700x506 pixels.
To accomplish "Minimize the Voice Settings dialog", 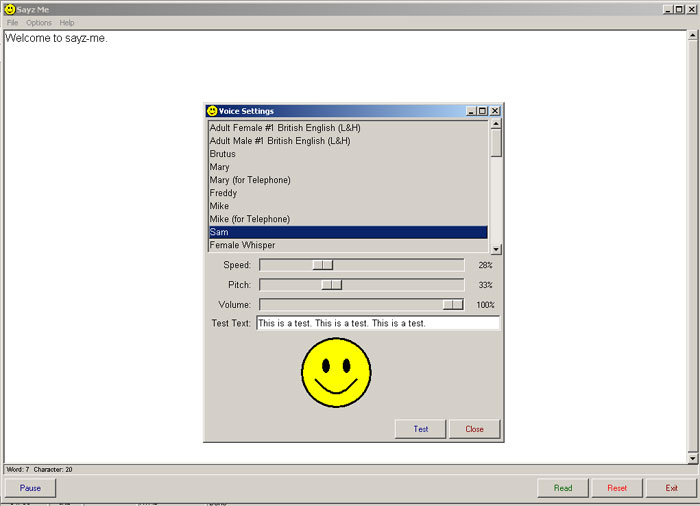I will [470, 111].
